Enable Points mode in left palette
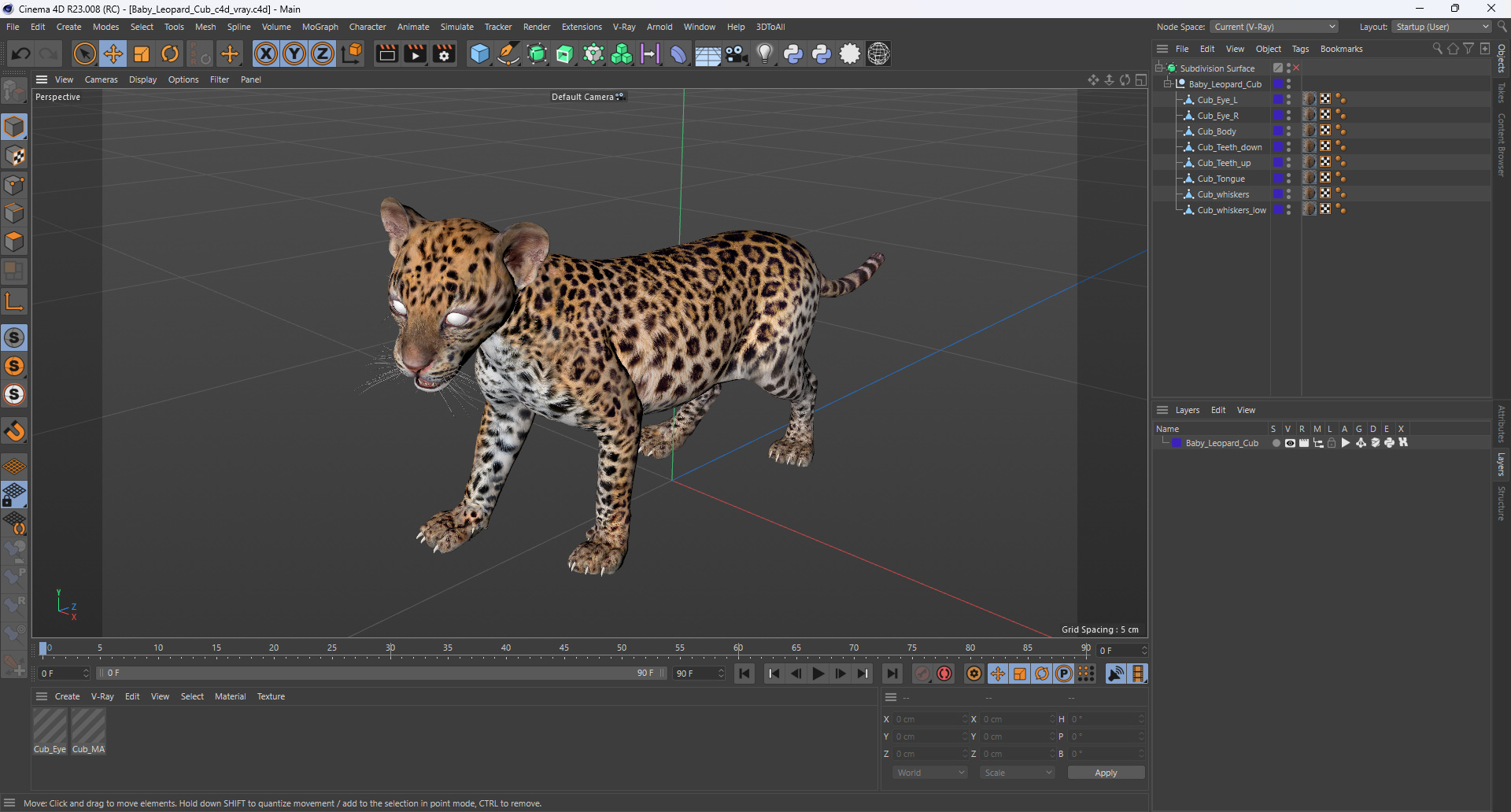Screen dimensions: 1511x812 tap(14, 185)
